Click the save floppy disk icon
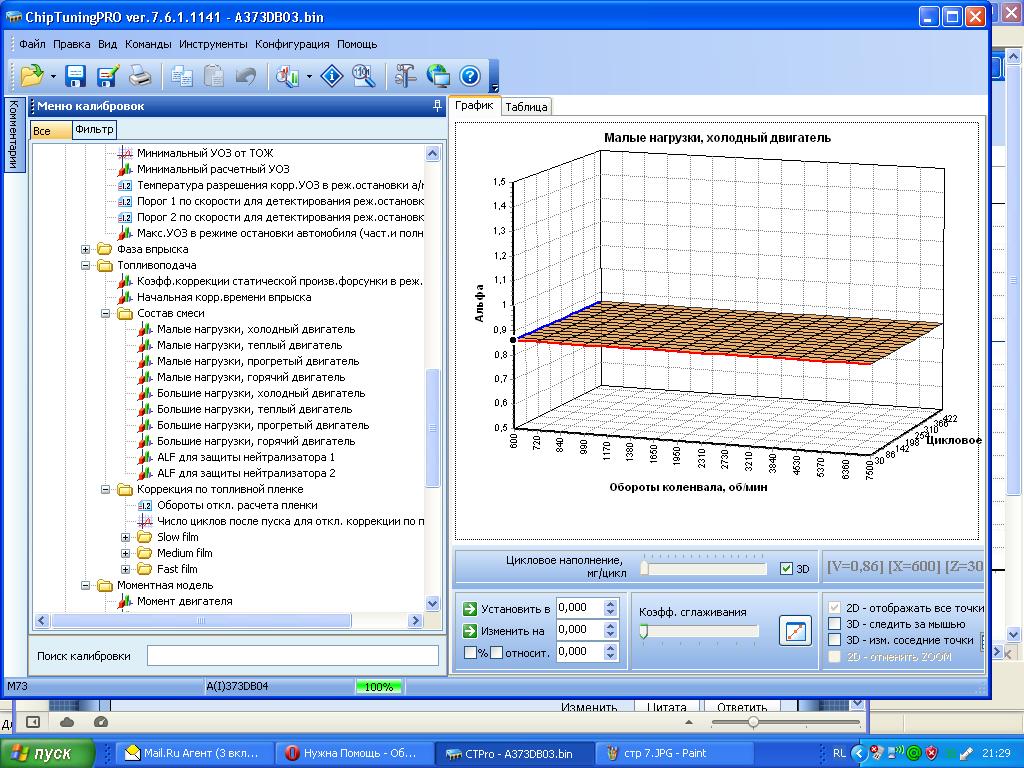 pos(76,76)
